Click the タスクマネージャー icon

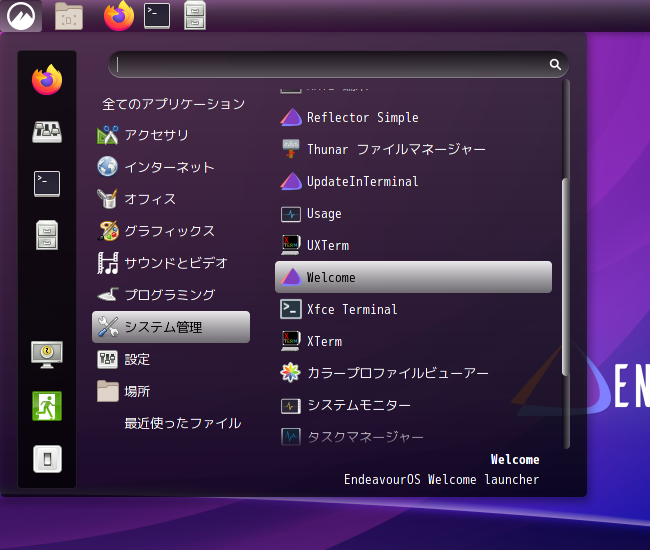[291, 437]
